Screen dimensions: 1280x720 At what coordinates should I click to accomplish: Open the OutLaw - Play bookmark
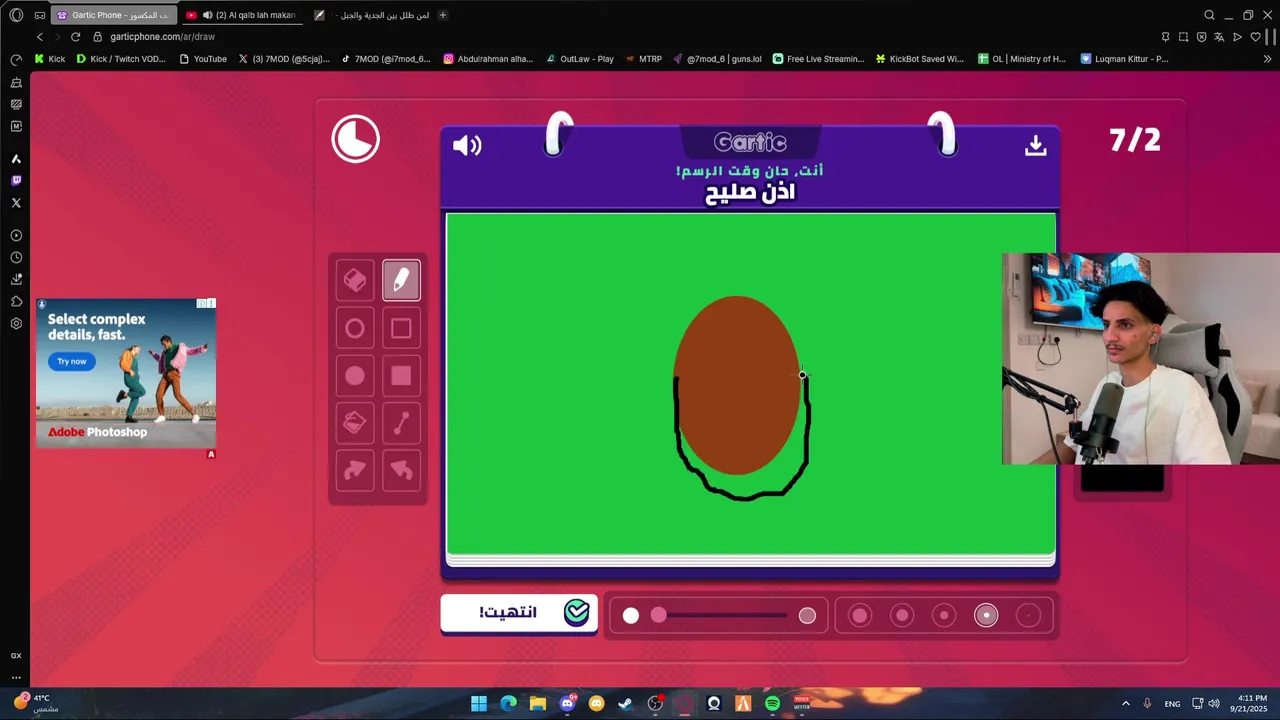coord(580,59)
